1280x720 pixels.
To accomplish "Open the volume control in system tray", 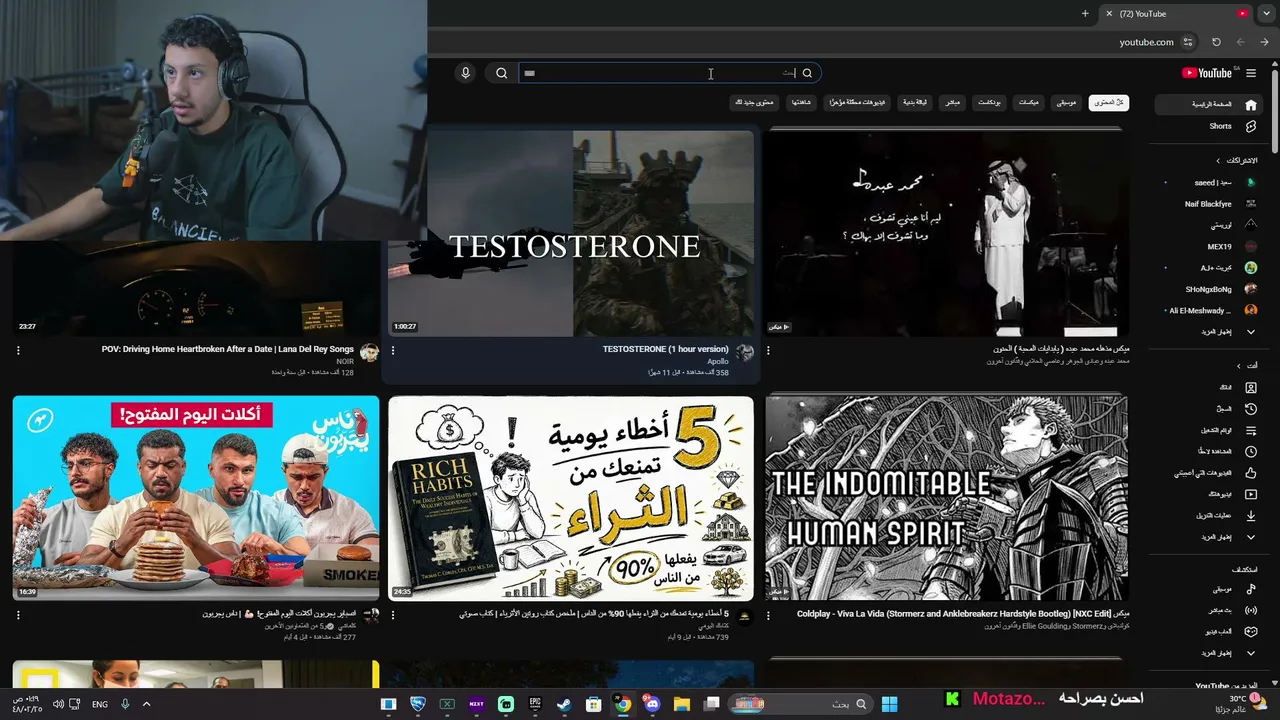I will pos(58,704).
